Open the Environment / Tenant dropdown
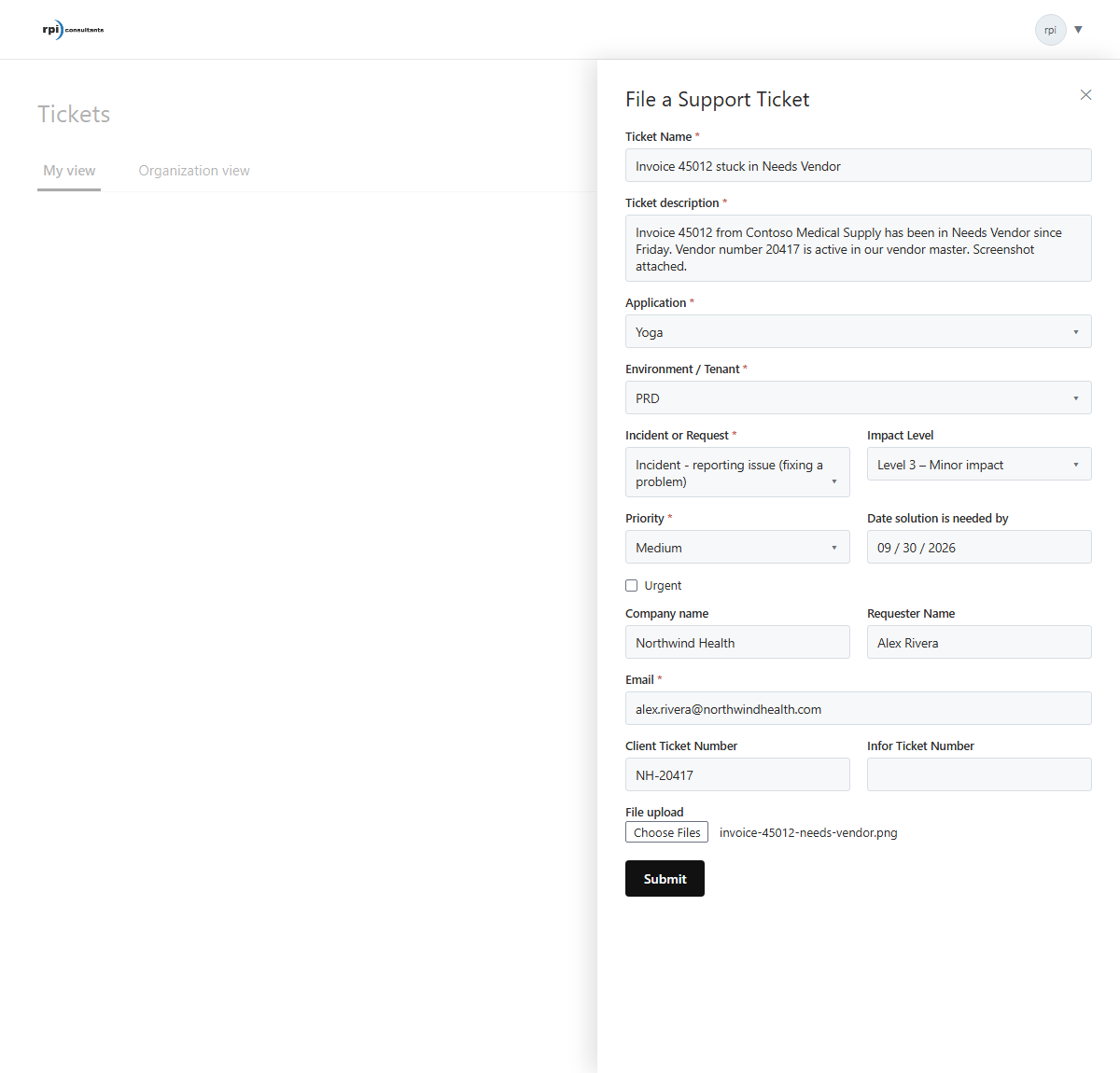Image resolution: width=1120 pixels, height=1073 pixels. [x=859, y=397]
